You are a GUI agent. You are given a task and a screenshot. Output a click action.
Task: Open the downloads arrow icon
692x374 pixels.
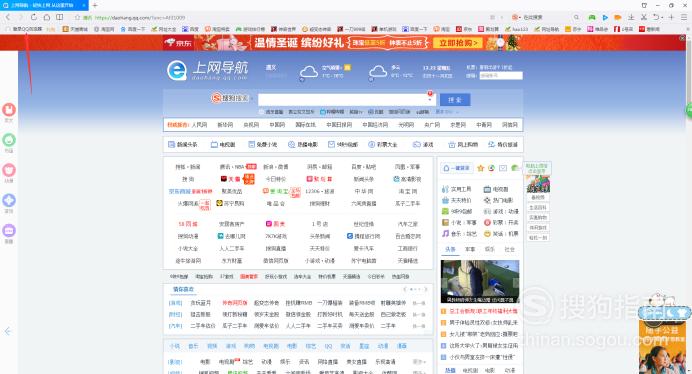631,17
